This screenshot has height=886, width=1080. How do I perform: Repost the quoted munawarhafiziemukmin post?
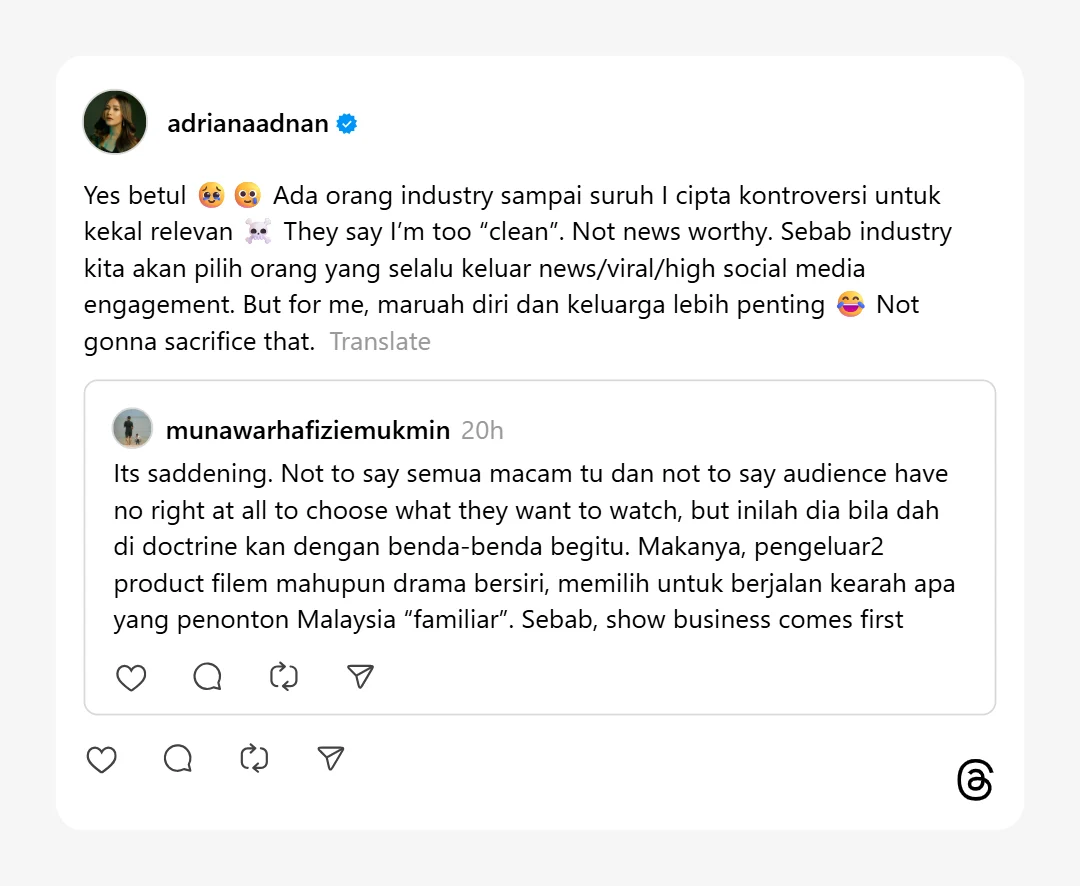pos(284,677)
